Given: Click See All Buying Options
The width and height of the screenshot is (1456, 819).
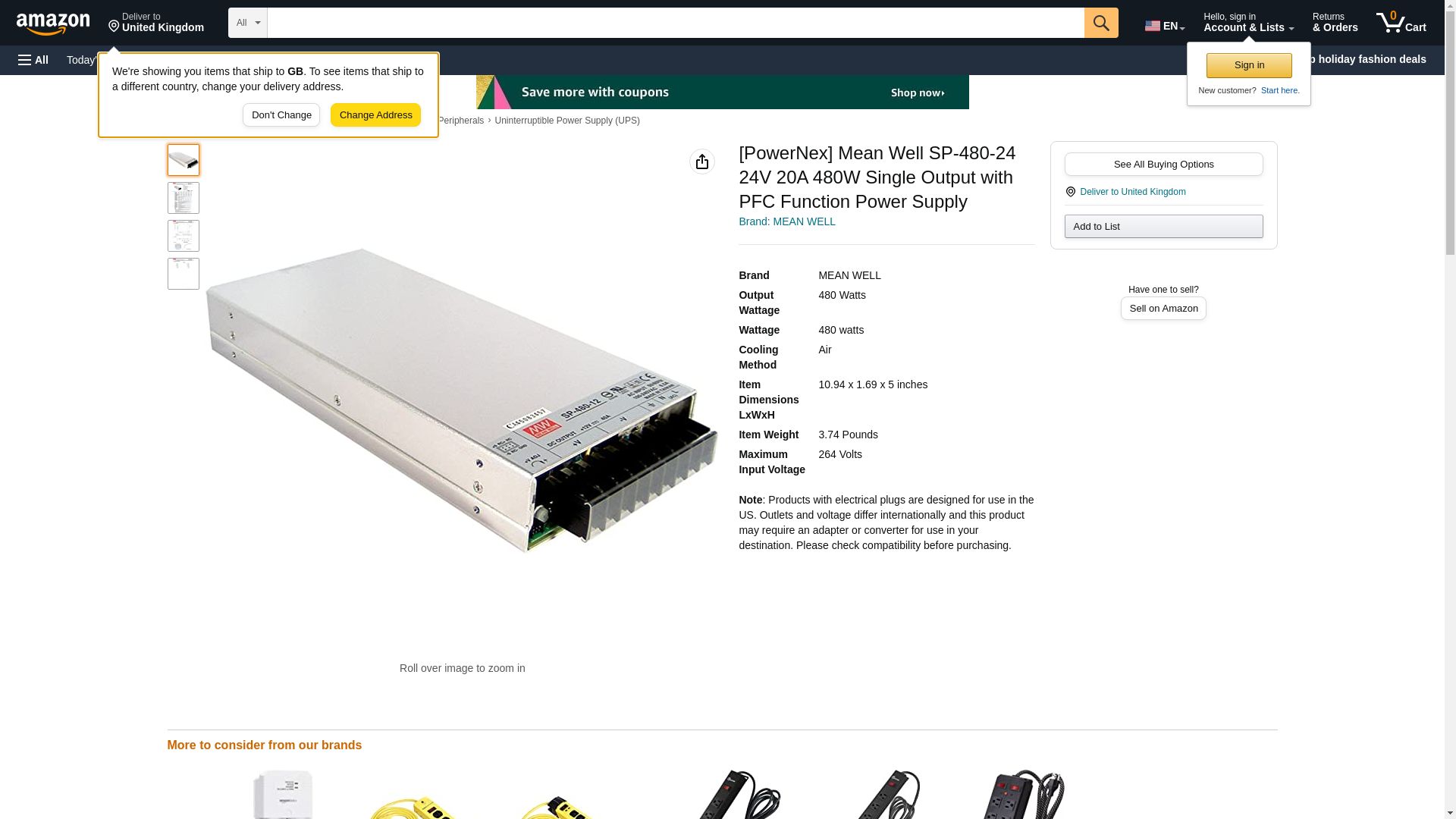Looking at the screenshot, I should [1164, 165].
